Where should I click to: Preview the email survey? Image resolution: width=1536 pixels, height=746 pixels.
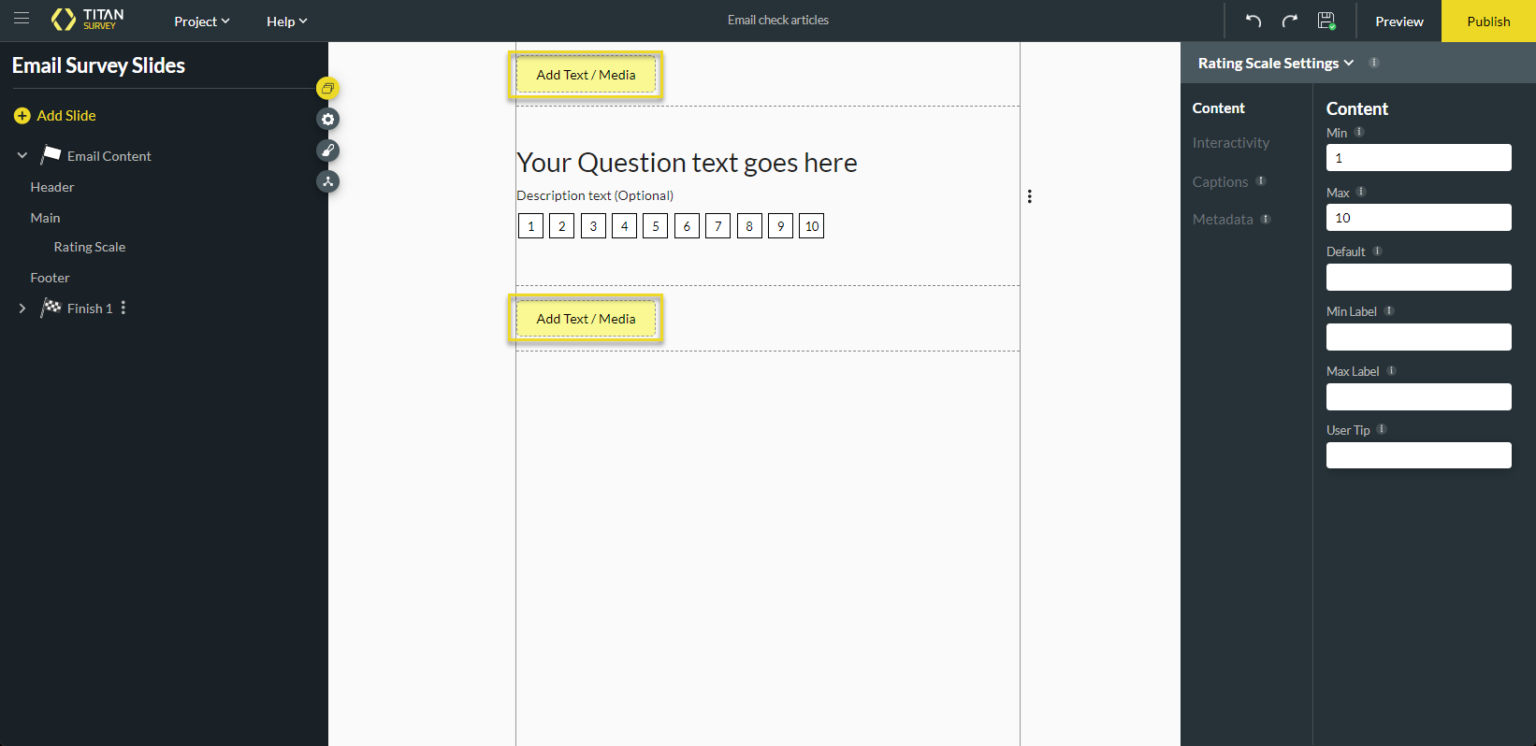tap(1399, 21)
